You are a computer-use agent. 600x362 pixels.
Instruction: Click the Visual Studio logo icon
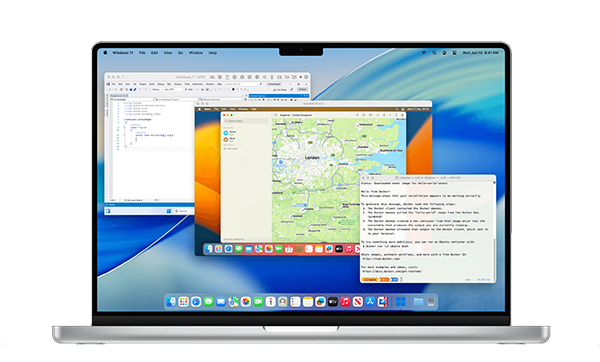[108, 84]
